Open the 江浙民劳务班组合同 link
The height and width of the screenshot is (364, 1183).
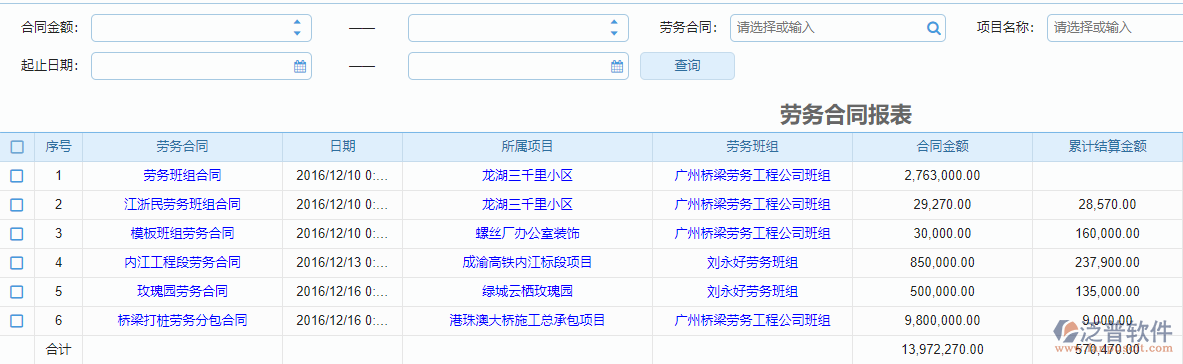(x=182, y=205)
